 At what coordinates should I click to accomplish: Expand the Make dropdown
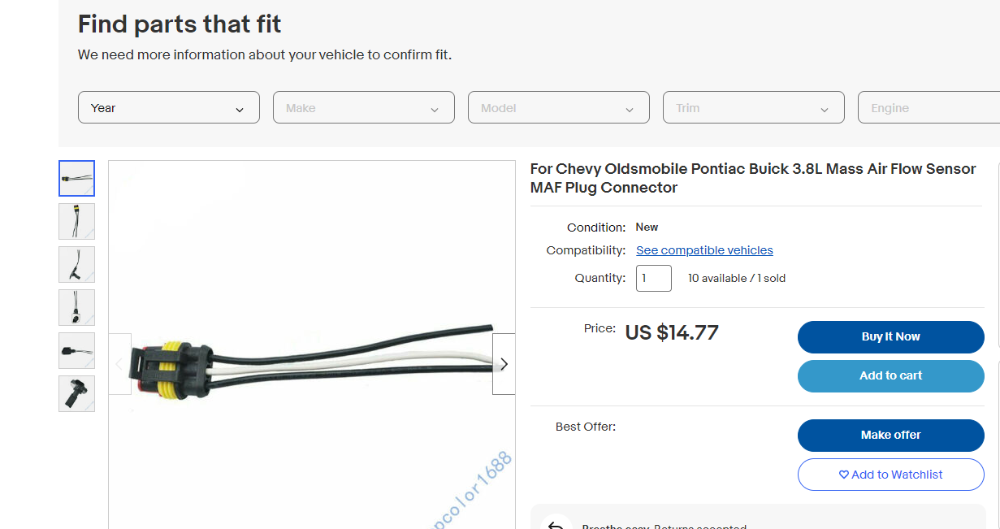pyautogui.click(x=364, y=108)
